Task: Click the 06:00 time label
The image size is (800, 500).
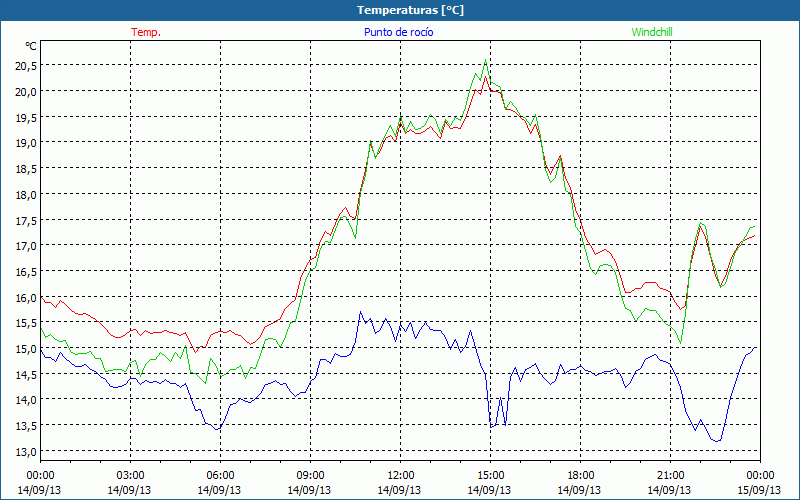Action: coord(220,476)
